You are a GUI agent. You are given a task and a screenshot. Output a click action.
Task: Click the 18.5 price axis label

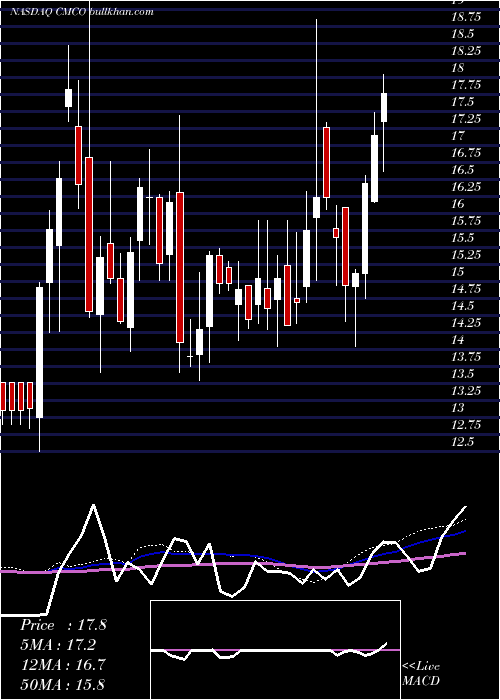click(x=464, y=34)
